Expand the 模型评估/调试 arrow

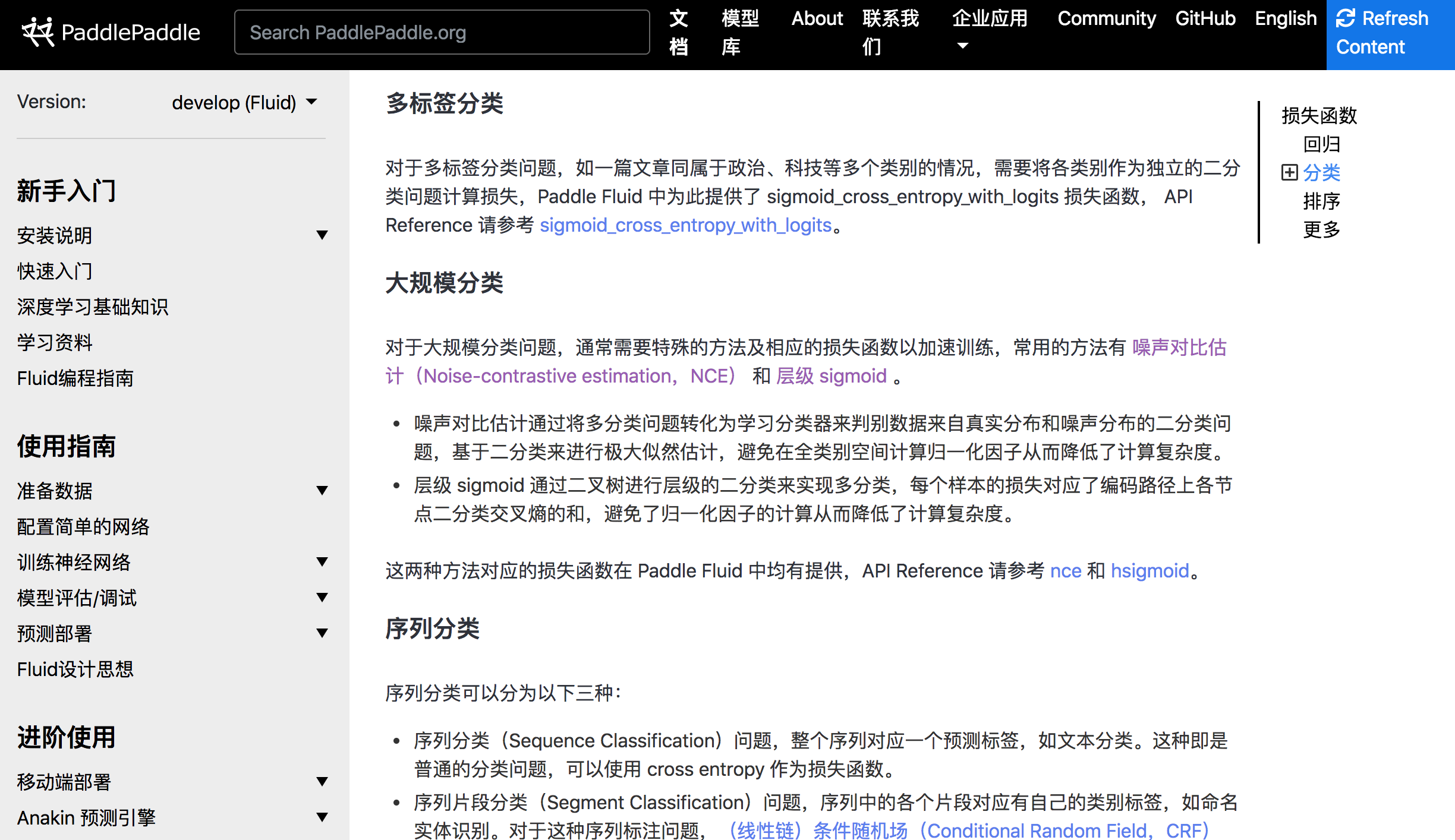pos(322,598)
